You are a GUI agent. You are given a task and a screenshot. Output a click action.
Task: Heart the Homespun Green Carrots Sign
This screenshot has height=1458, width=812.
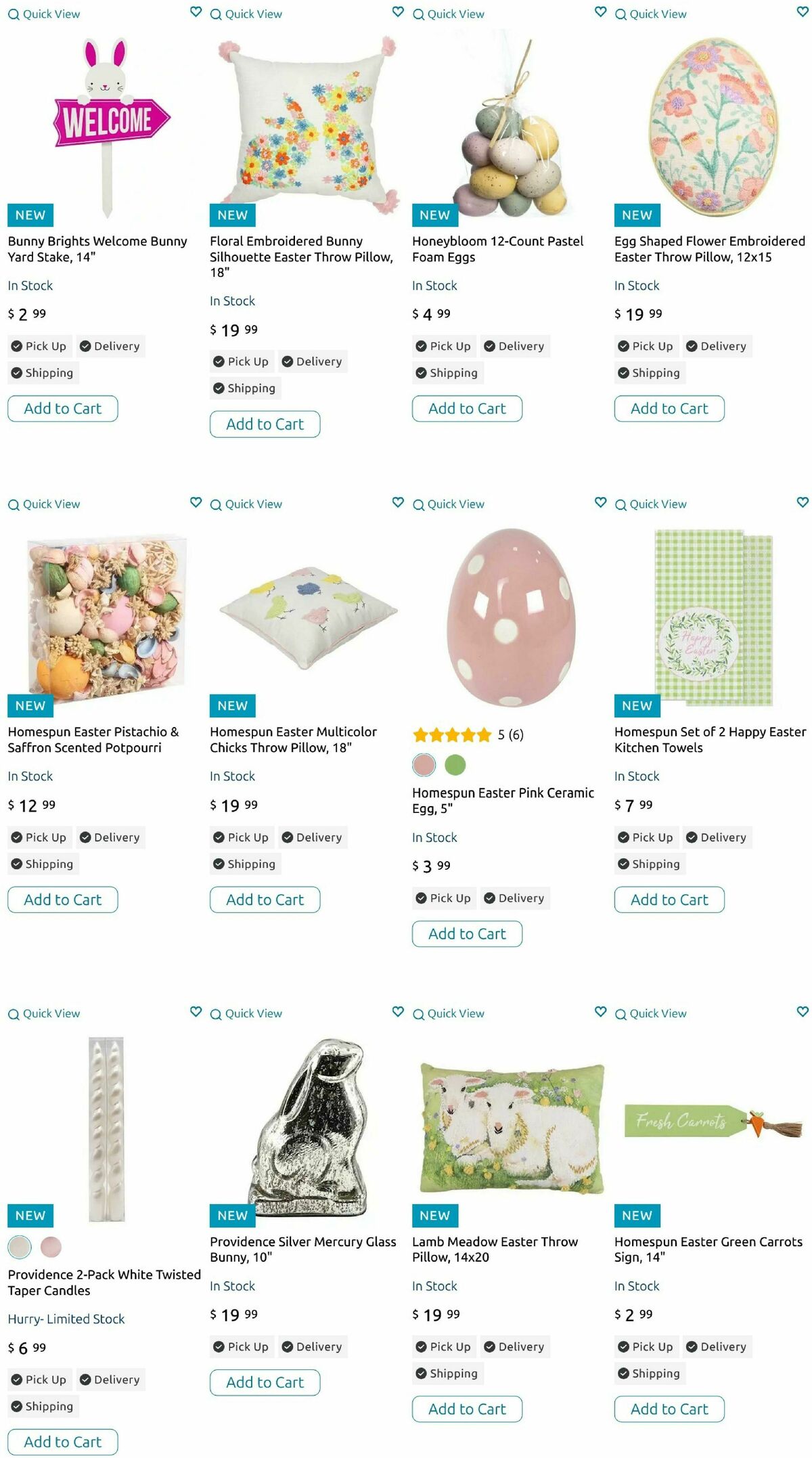(803, 1012)
